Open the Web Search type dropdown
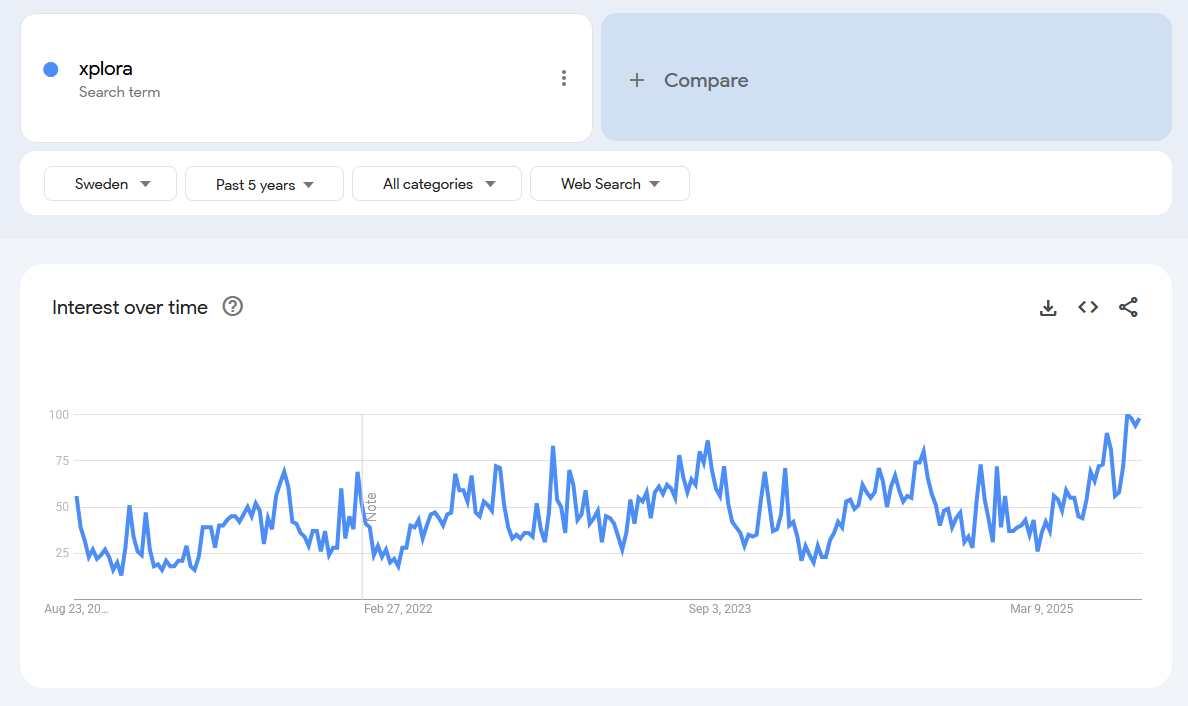 coord(609,184)
